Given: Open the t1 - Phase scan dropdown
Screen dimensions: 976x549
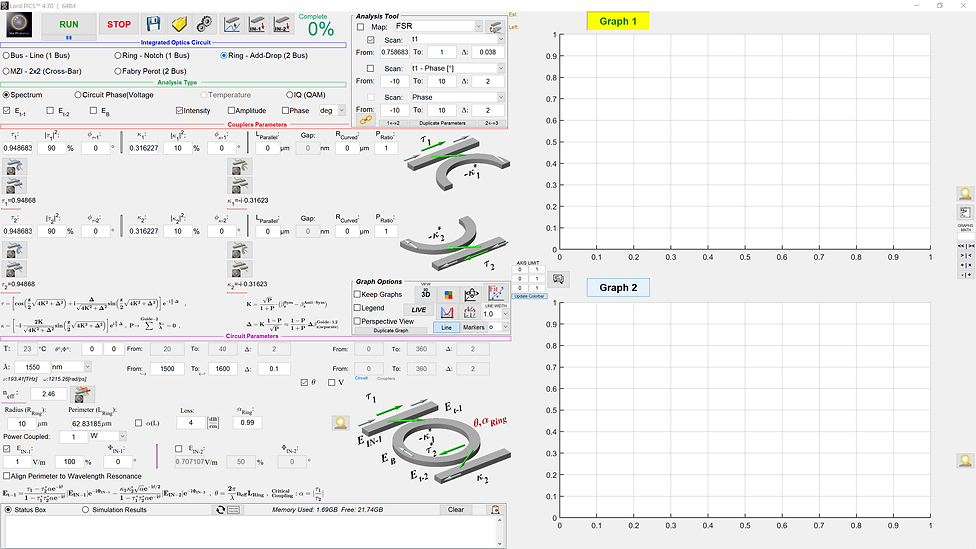Looking at the screenshot, I should (x=500, y=68).
